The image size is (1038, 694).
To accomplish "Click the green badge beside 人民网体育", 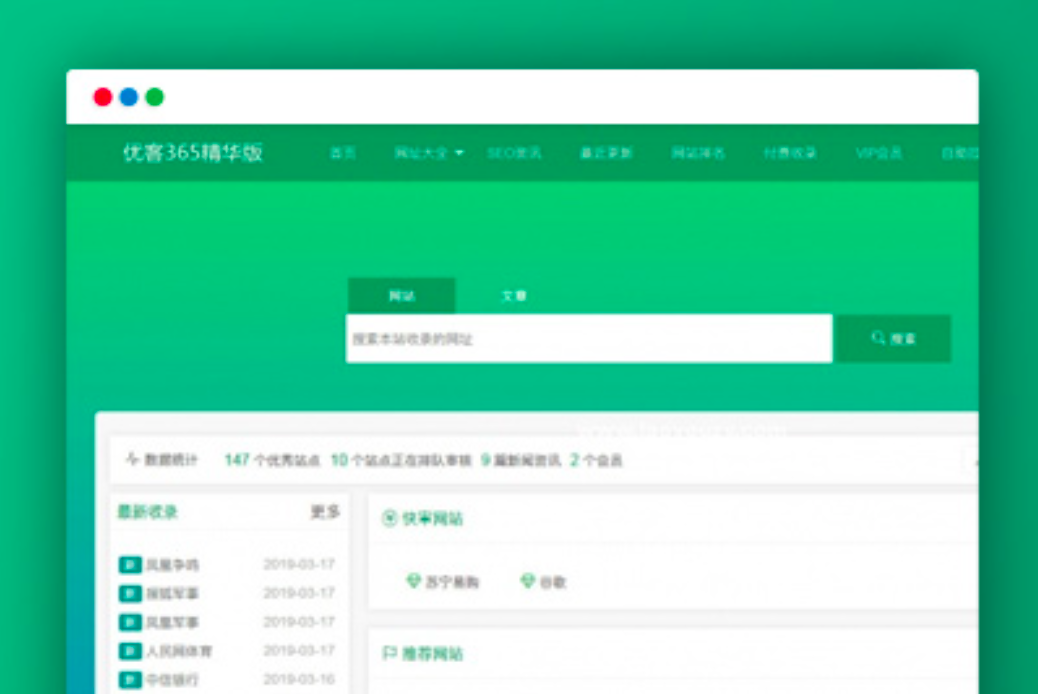I will (x=130, y=651).
